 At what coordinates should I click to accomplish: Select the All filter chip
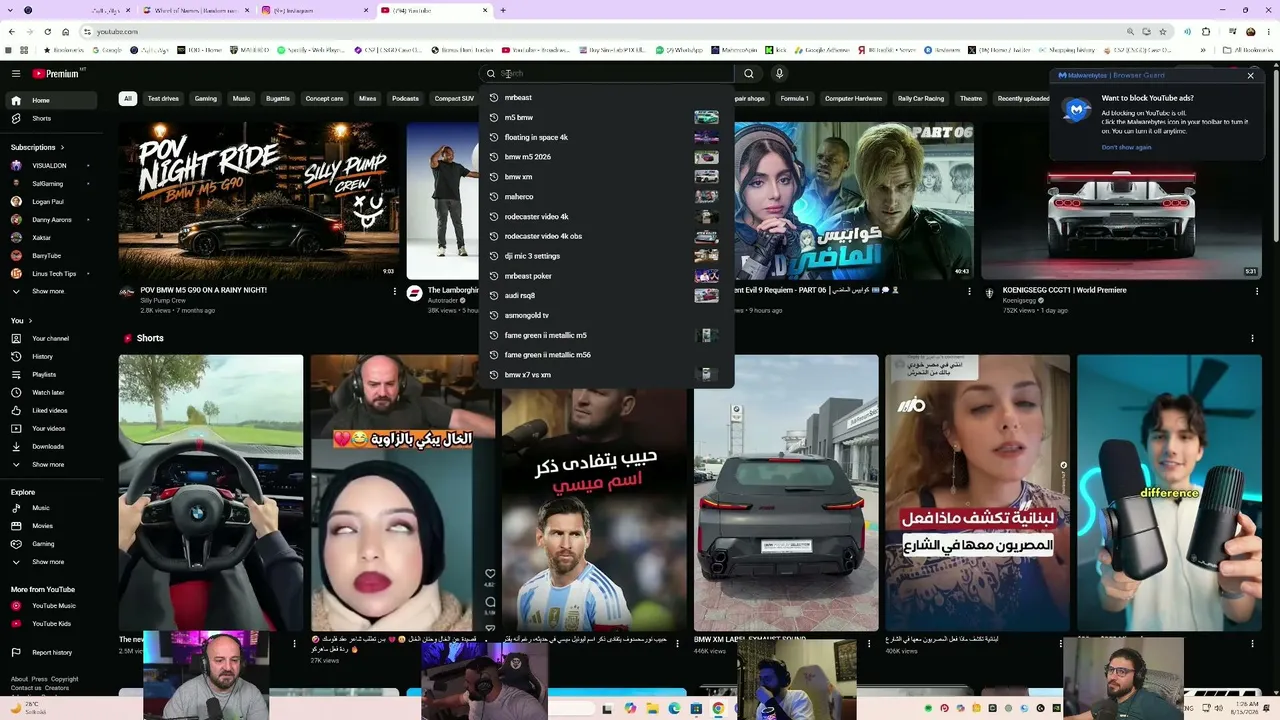(x=127, y=99)
